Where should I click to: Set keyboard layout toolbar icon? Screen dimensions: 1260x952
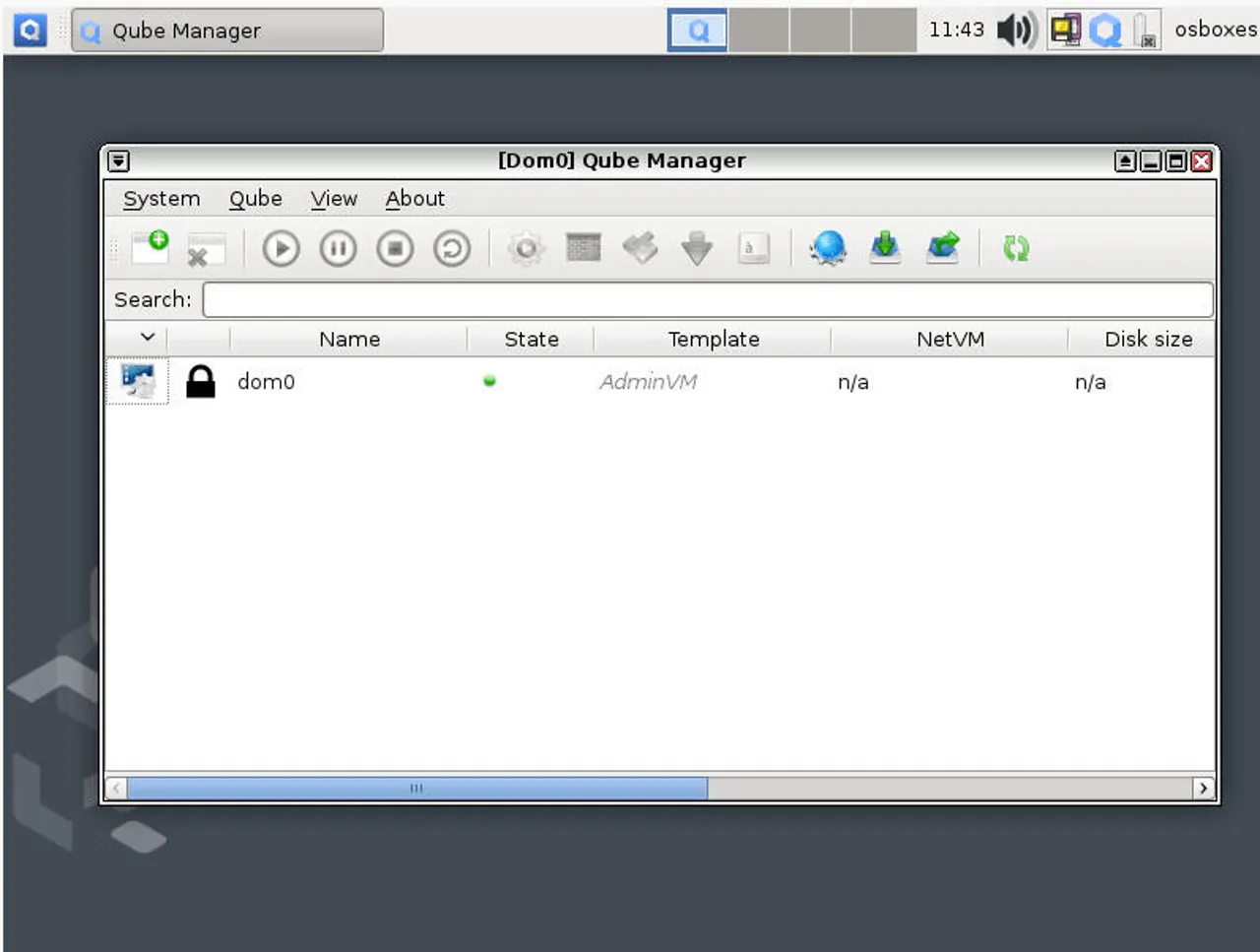point(754,248)
